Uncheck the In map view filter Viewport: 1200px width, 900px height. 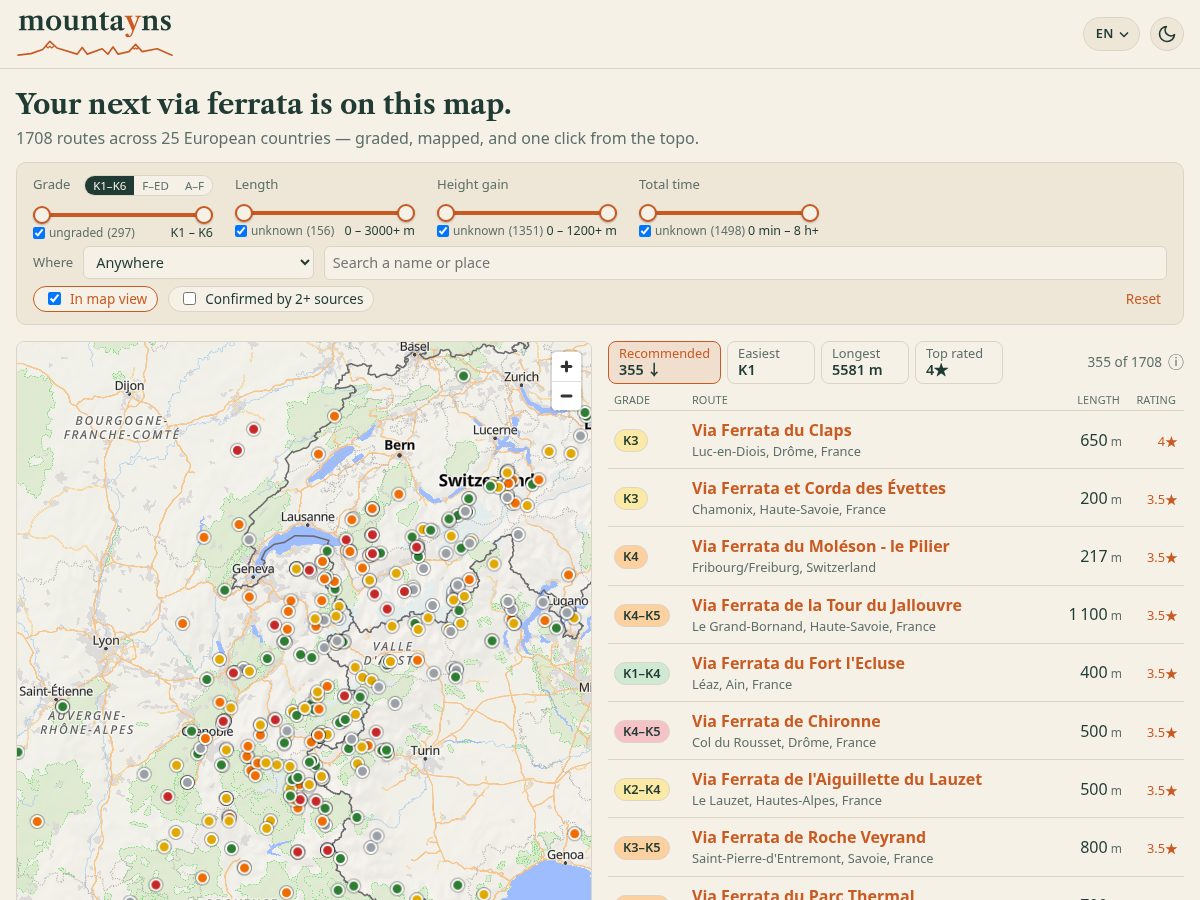[55, 299]
